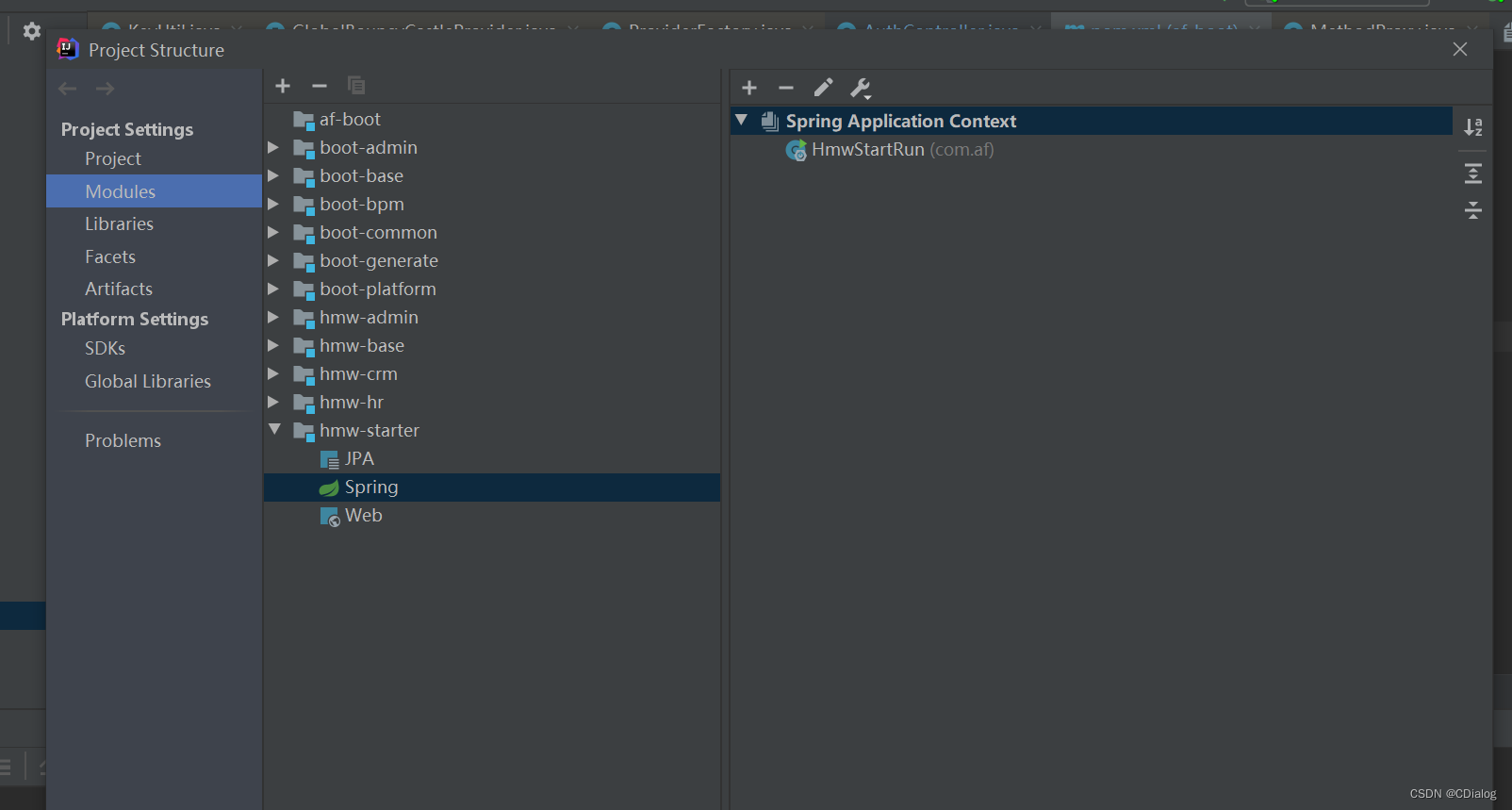The height and width of the screenshot is (810, 1512).
Task: Select hmw-crm module name
Action: coord(358,373)
